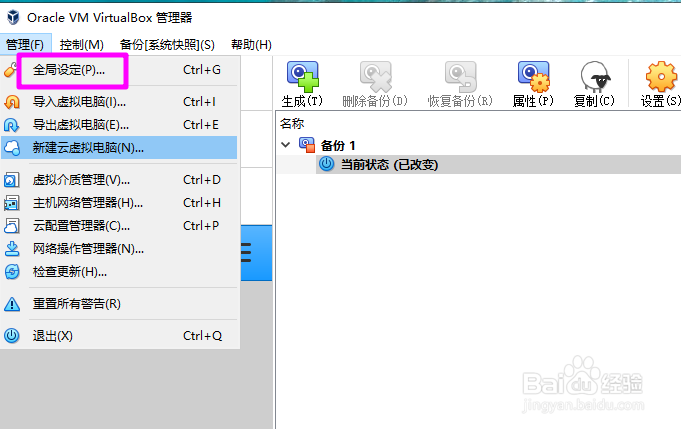Click the power icon of 当前状态

pyautogui.click(x=327, y=164)
